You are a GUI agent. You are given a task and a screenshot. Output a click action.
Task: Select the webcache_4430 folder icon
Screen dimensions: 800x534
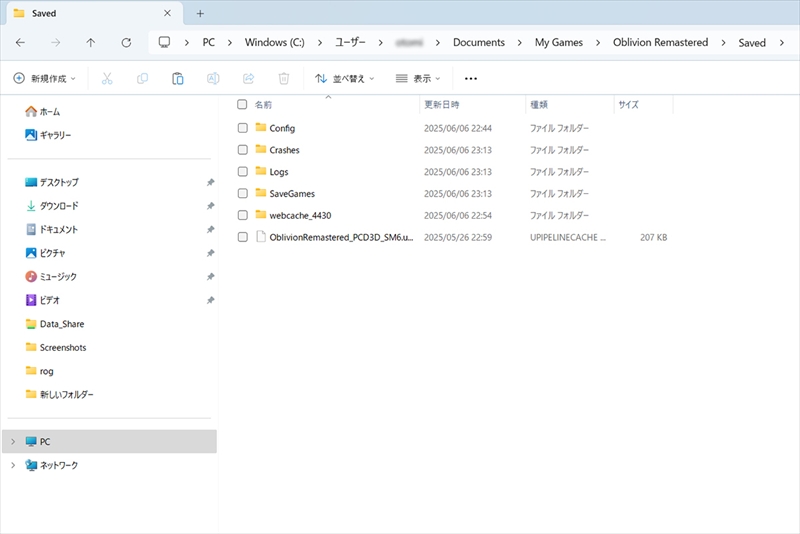click(x=261, y=215)
